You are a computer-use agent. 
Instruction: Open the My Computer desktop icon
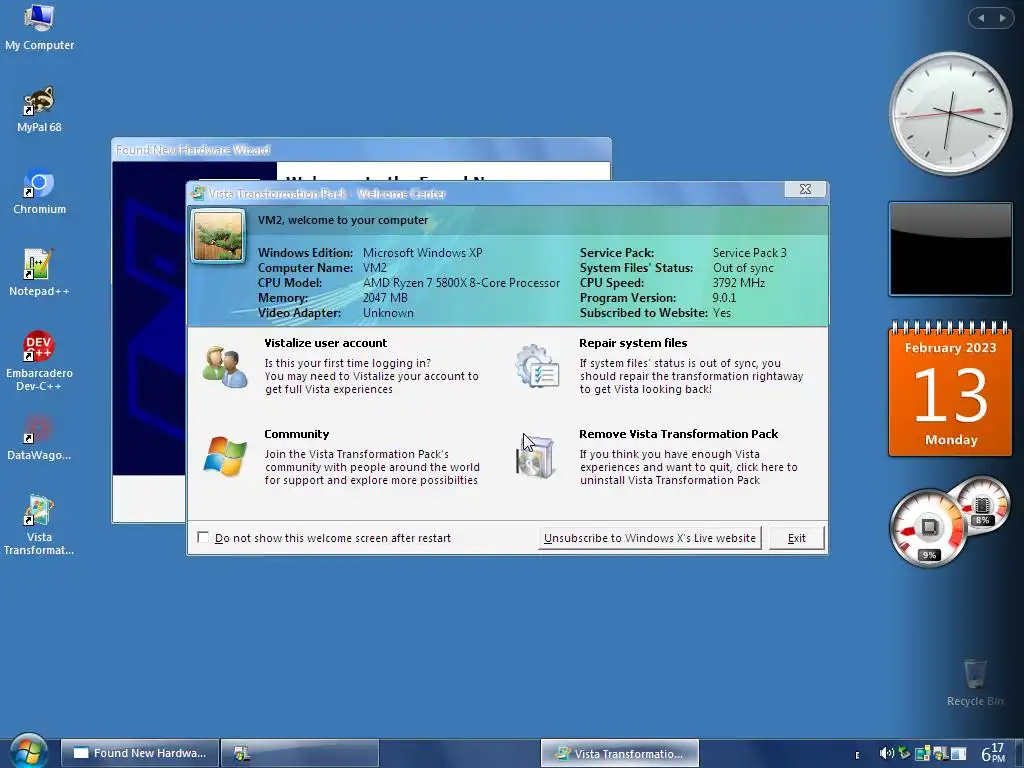coord(39,27)
